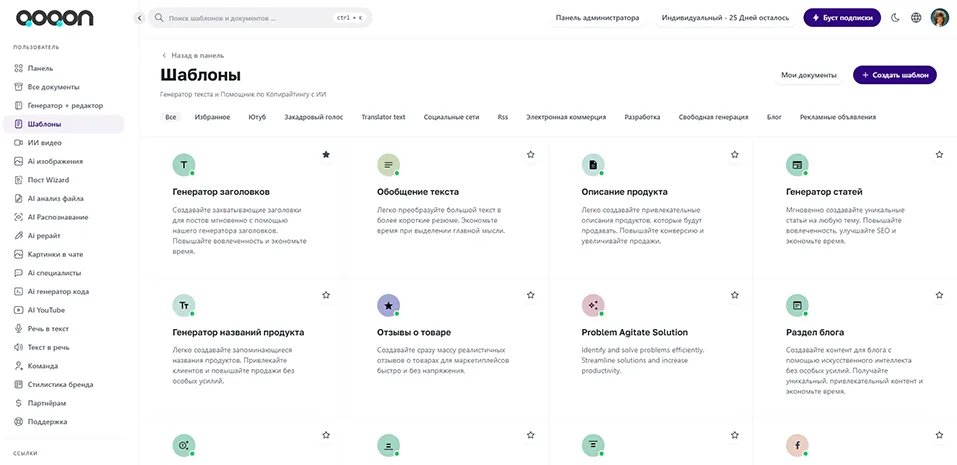This screenshot has height=465, width=957.
Task: Click the Создать шаблон button
Action: coord(894,75)
